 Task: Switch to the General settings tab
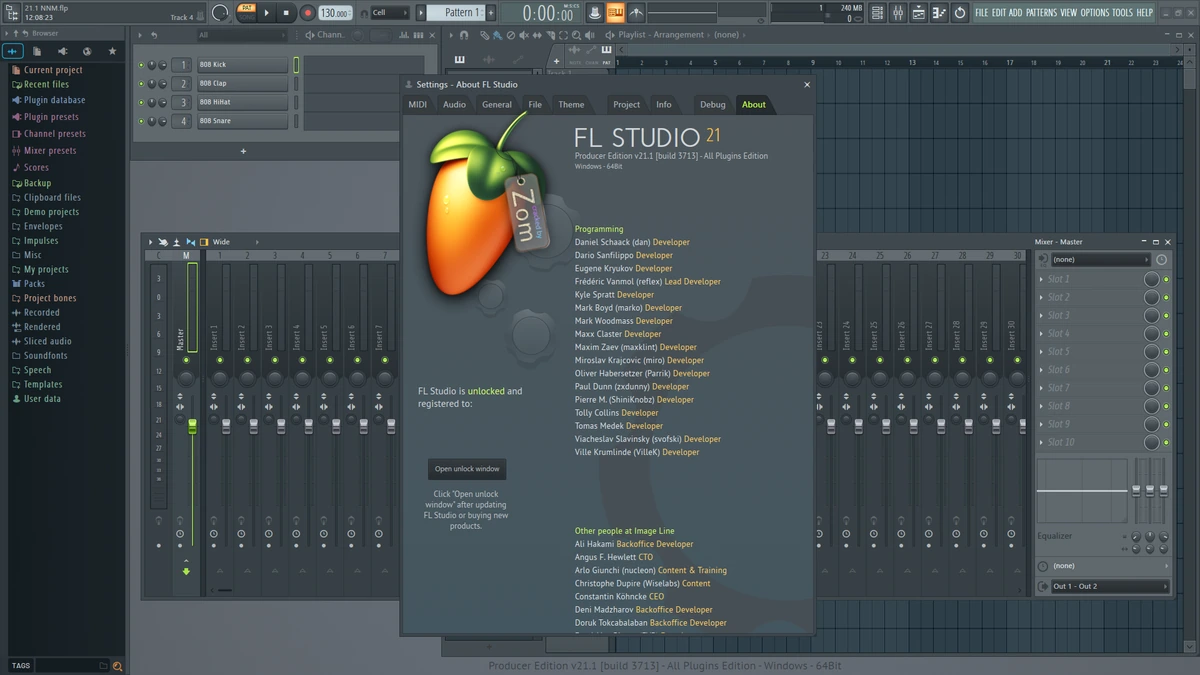[496, 104]
